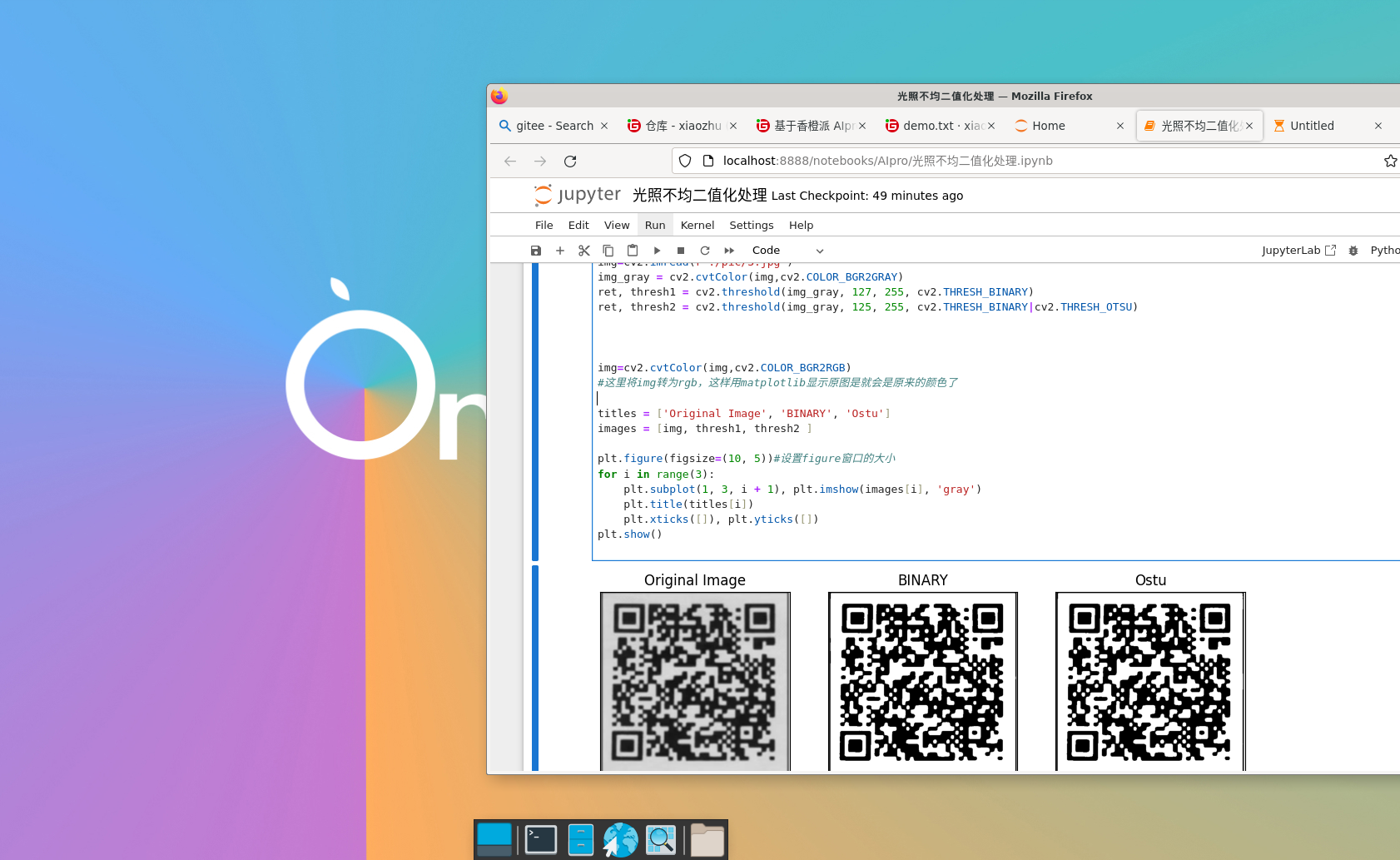The width and height of the screenshot is (1400, 860).
Task: Click the code line defining thresh2
Action: [867, 307]
